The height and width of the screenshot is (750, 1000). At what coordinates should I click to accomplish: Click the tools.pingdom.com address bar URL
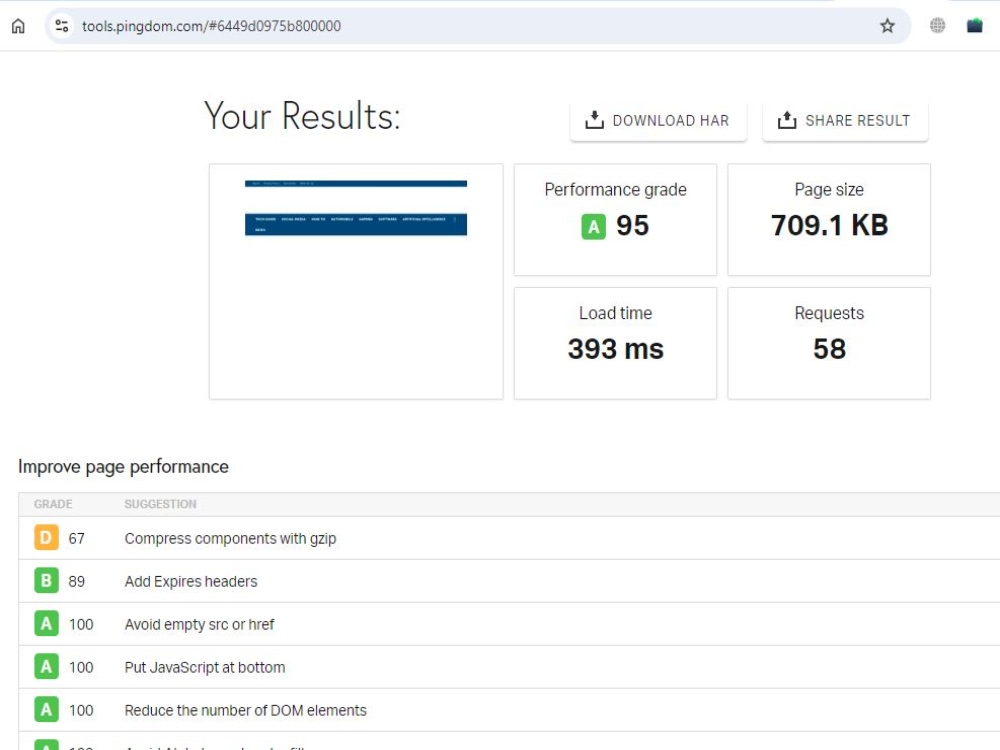(x=211, y=26)
